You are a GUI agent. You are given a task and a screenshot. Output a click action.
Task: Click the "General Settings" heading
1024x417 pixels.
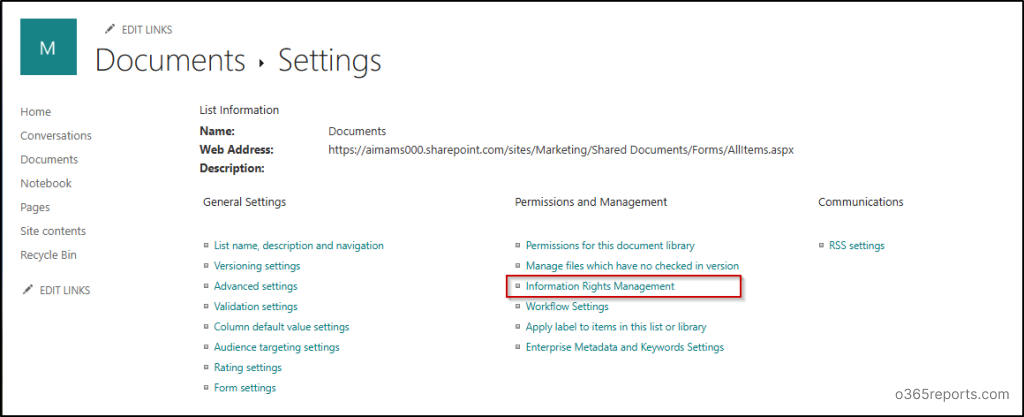click(x=244, y=202)
